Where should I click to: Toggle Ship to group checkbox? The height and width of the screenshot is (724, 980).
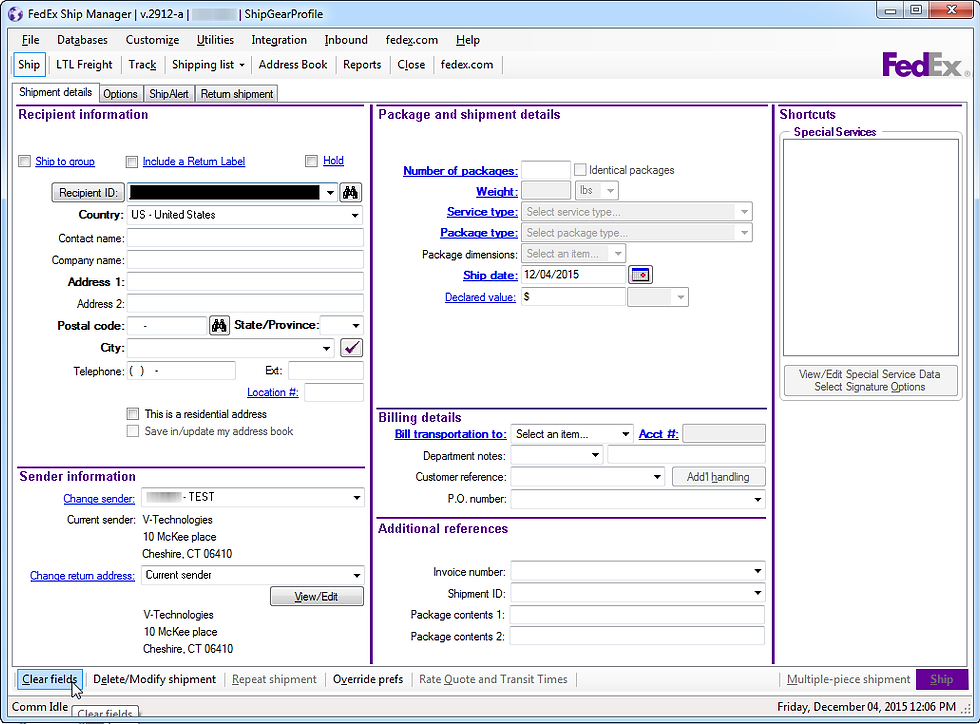pyautogui.click(x=24, y=161)
